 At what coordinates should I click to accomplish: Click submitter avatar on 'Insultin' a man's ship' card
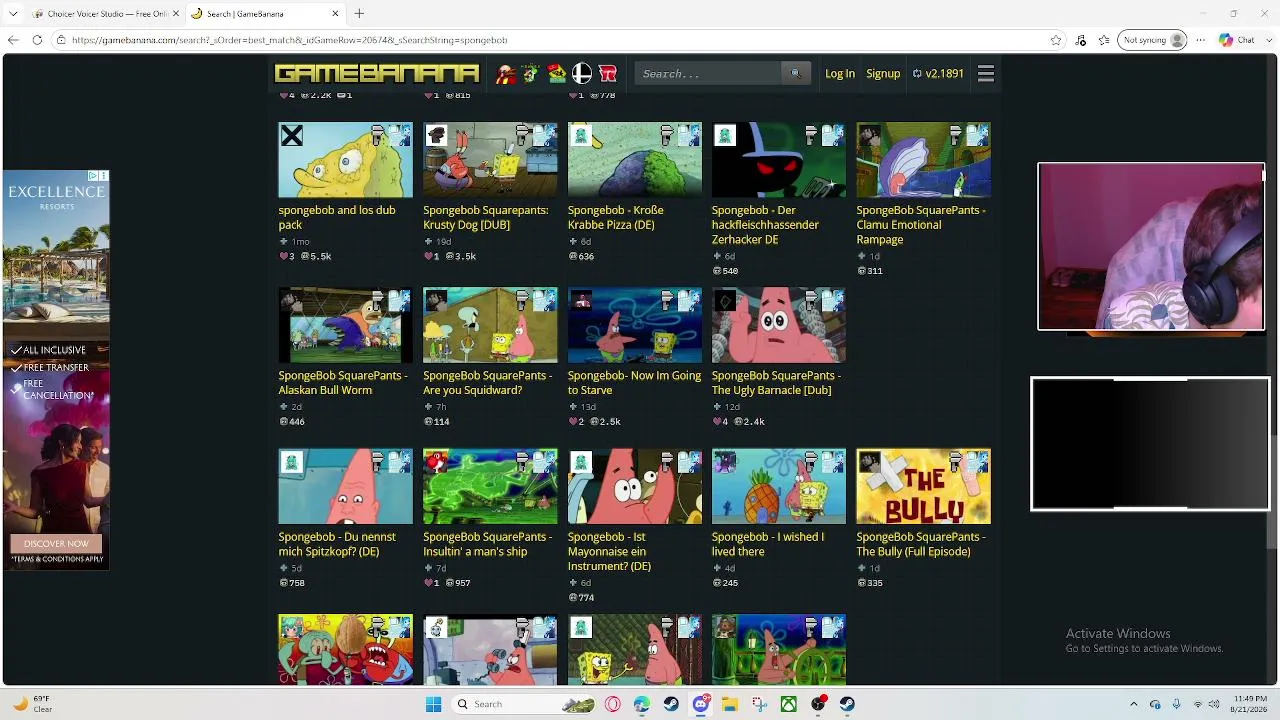click(x=436, y=462)
